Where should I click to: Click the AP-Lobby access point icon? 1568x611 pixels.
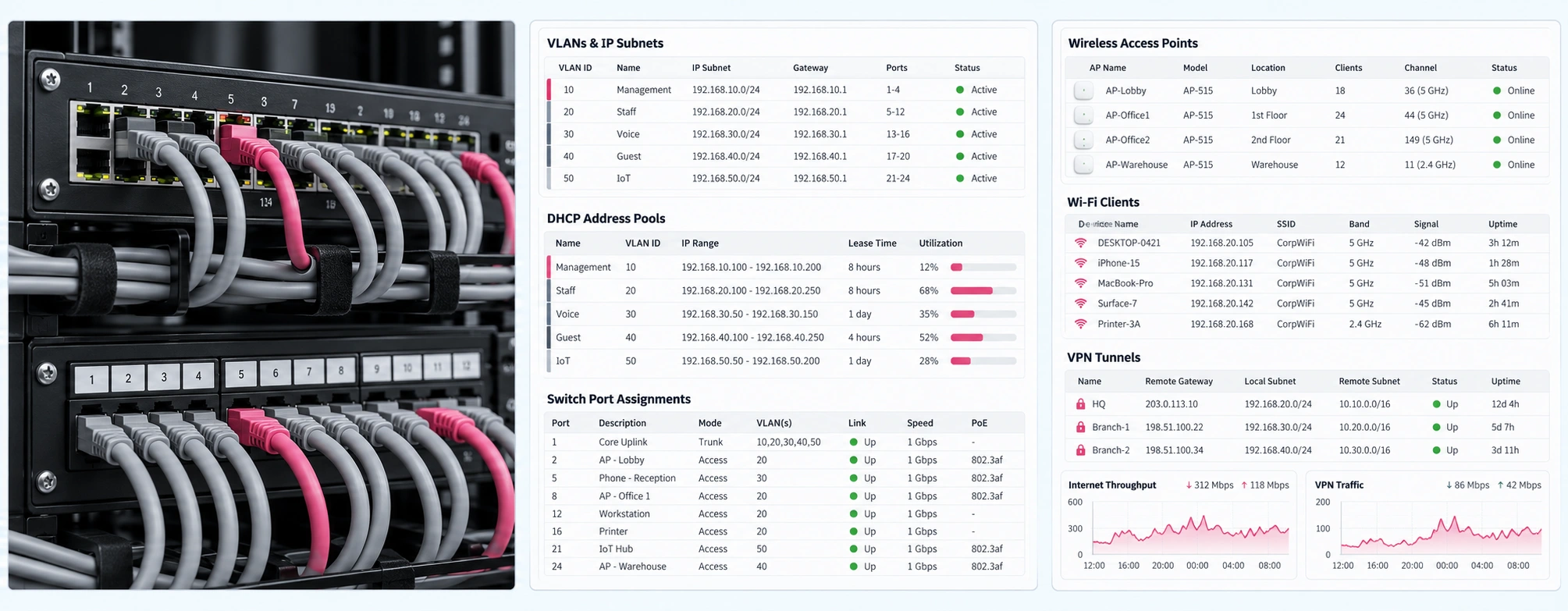pyautogui.click(x=1083, y=91)
